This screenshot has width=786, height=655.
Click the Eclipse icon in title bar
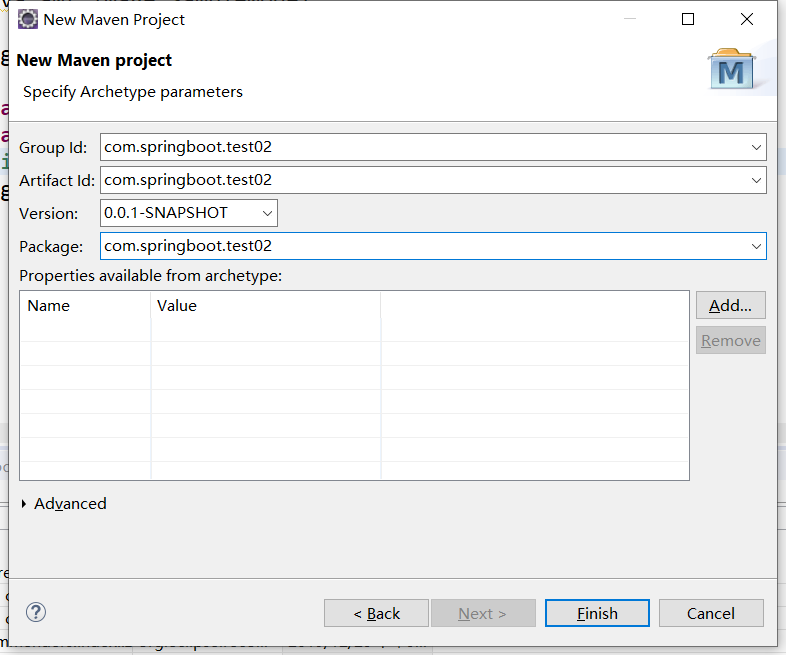click(x=28, y=20)
